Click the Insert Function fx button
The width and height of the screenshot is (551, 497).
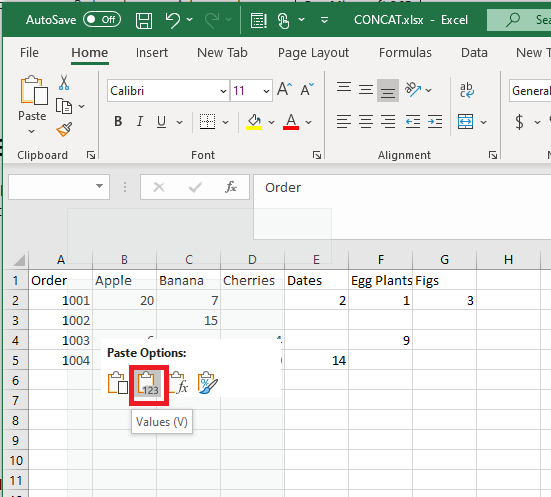(x=231, y=187)
